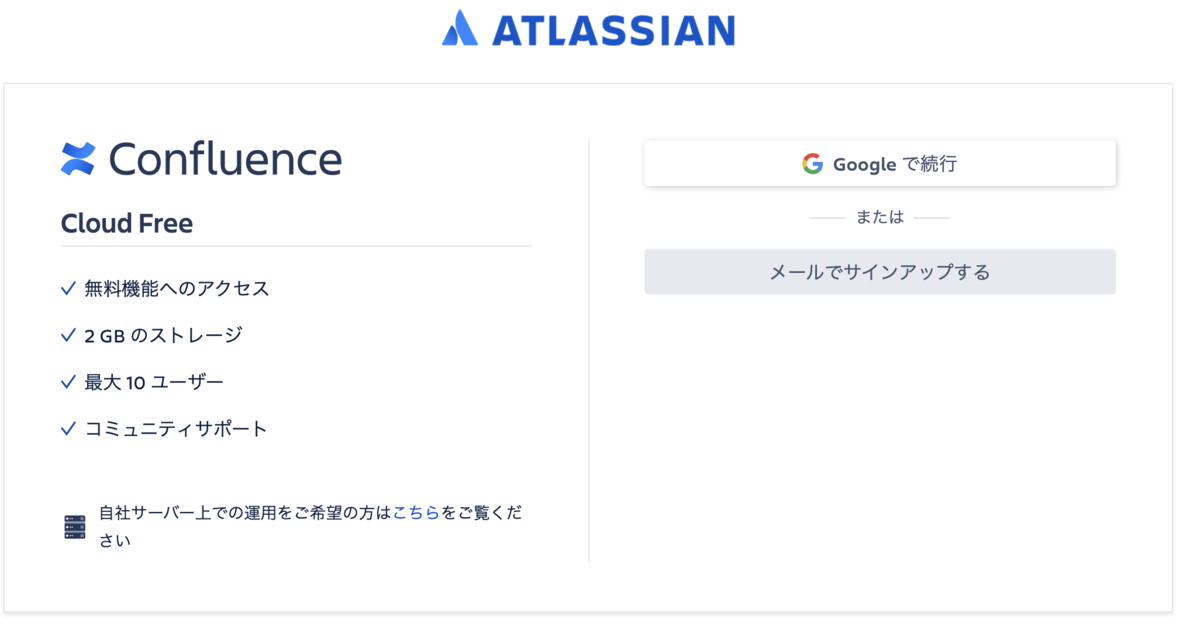The width and height of the screenshot is (1200, 637).
Task: Click the checkmark beside 2 GB のストレージ
Action: (67, 334)
